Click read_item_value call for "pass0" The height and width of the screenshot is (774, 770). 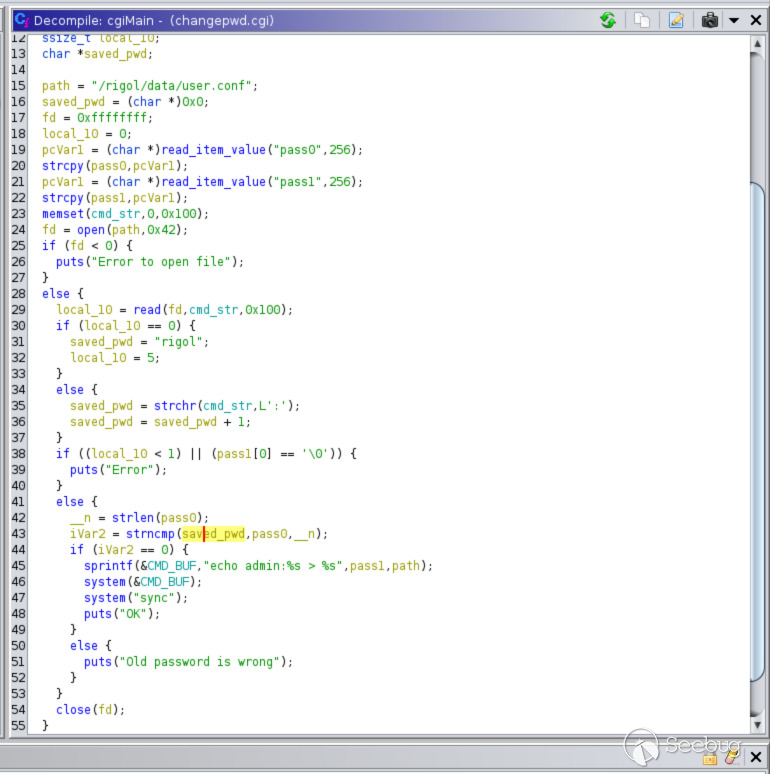click(213, 150)
